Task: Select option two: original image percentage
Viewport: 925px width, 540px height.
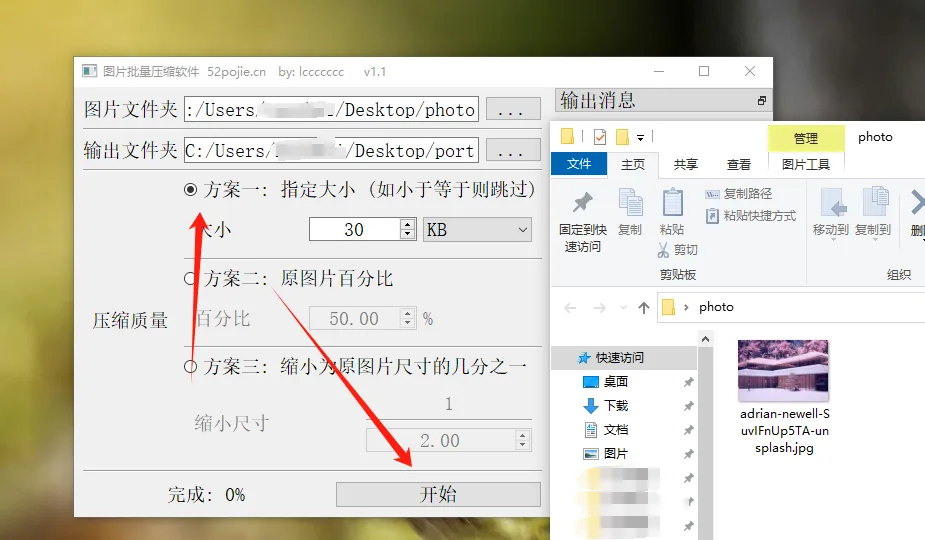Action: 190,279
